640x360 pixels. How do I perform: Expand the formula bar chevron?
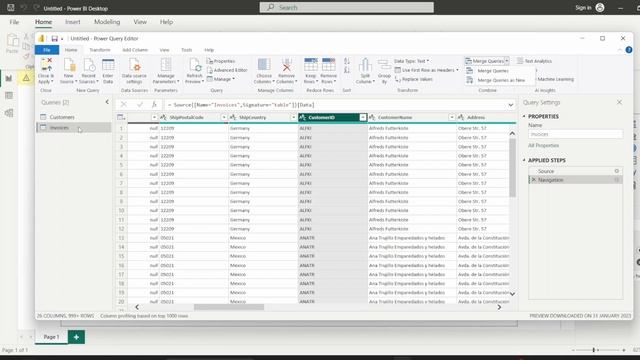(x=511, y=105)
